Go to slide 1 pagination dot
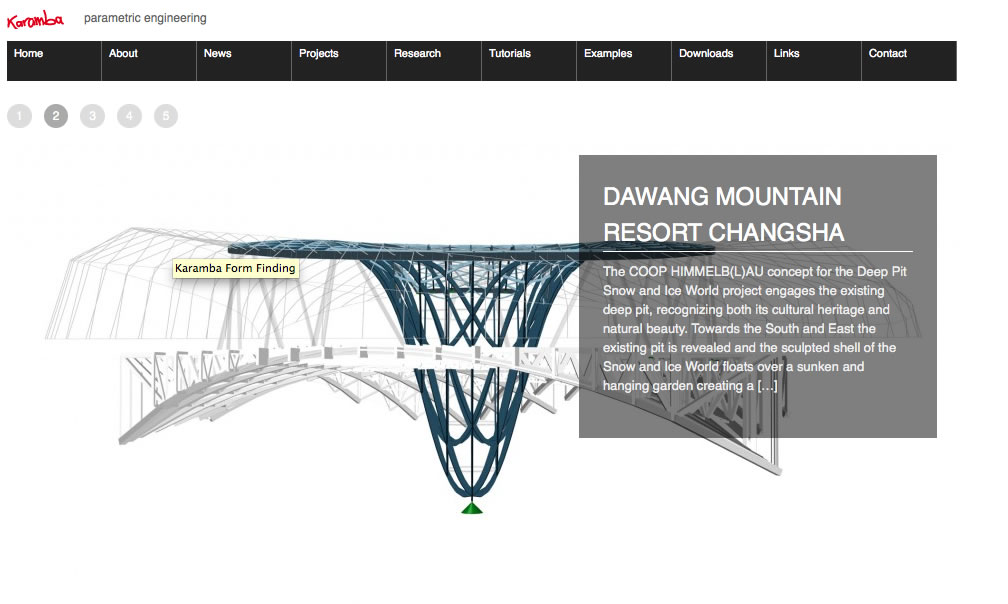The width and height of the screenshot is (1008, 604). 19,116
